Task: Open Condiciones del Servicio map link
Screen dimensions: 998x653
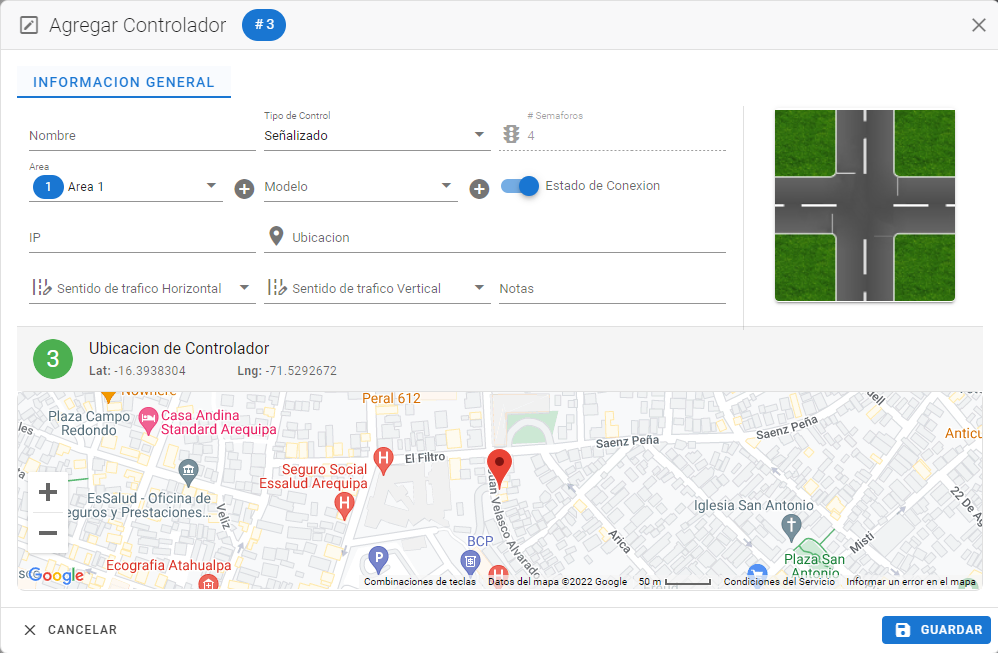Action: 779,582
